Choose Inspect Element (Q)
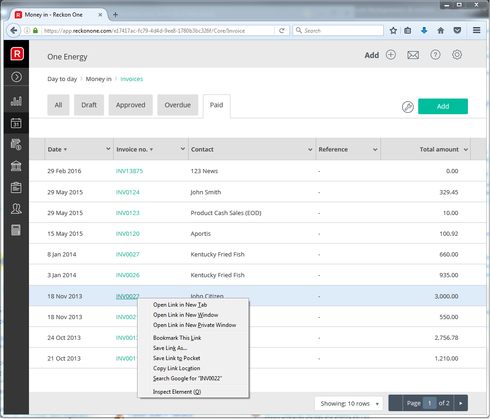The width and height of the screenshot is (490, 419). pyautogui.click(x=193, y=392)
